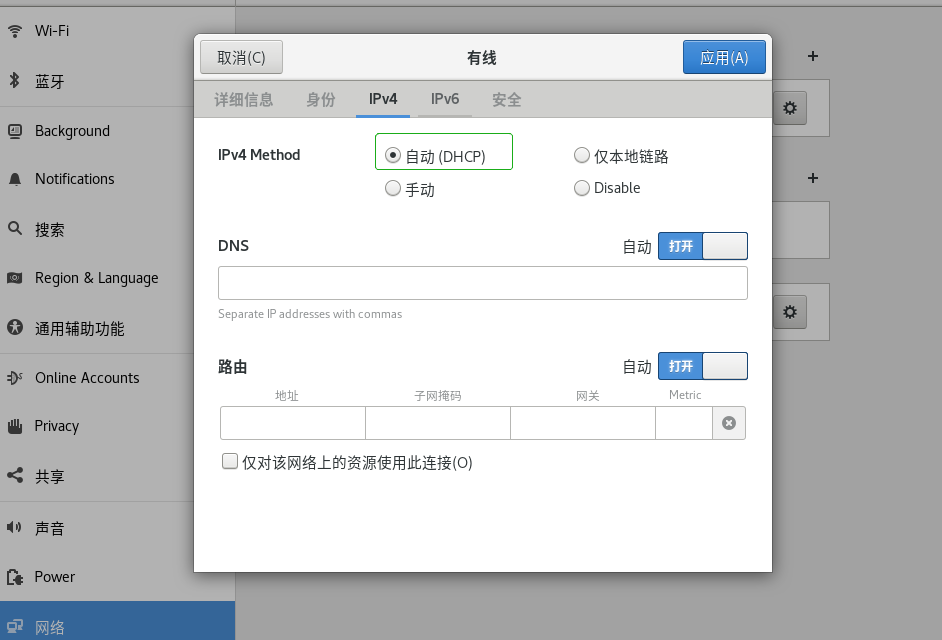
Task: Click the route Metric field
Action: [x=684, y=423]
